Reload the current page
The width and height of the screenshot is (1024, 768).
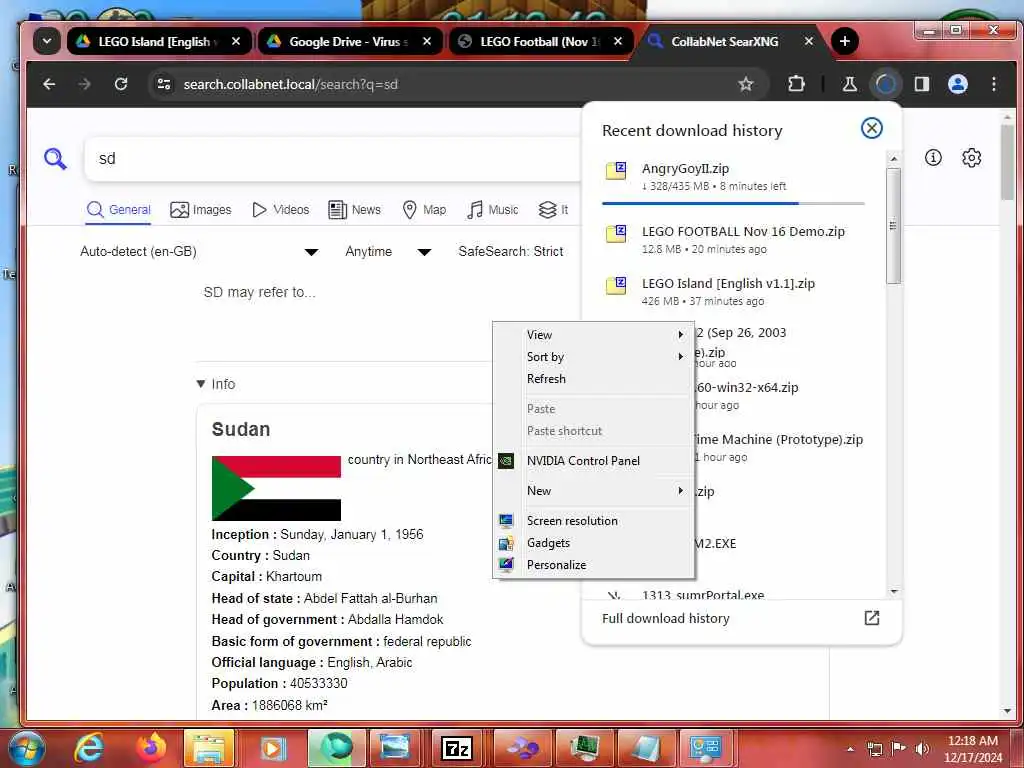(121, 84)
